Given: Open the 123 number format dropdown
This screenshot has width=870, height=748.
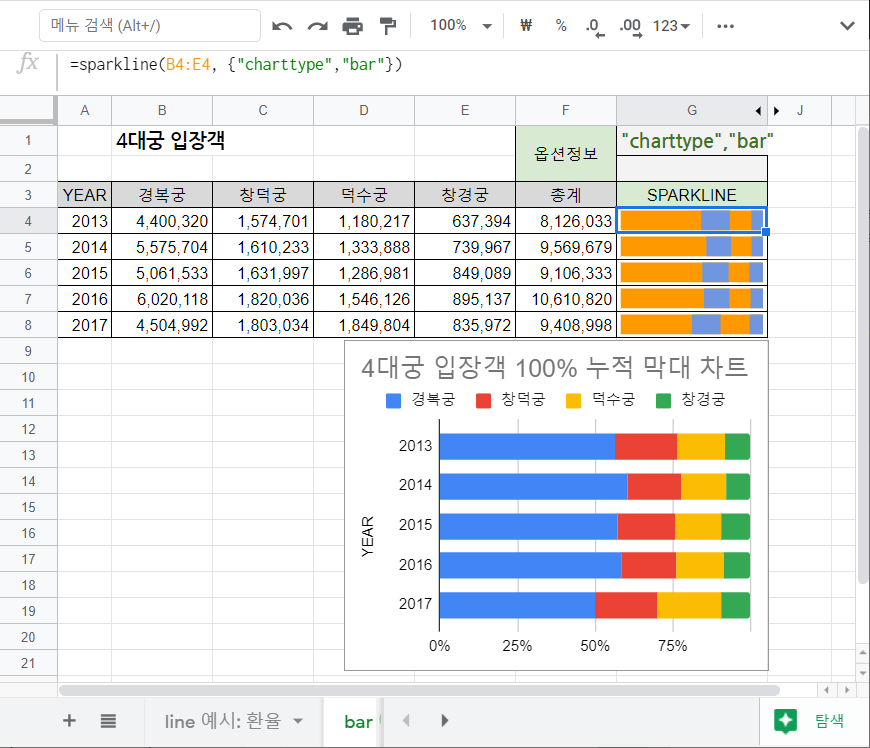Looking at the screenshot, I should pos(672,26).
